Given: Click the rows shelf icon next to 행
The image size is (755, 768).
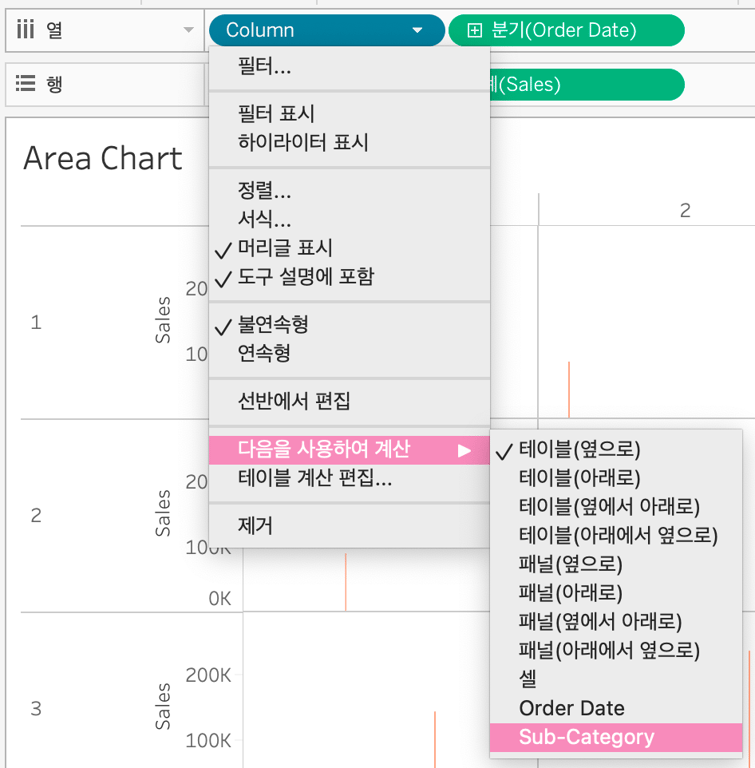Looking at the screenshot, I should point(25,84).
